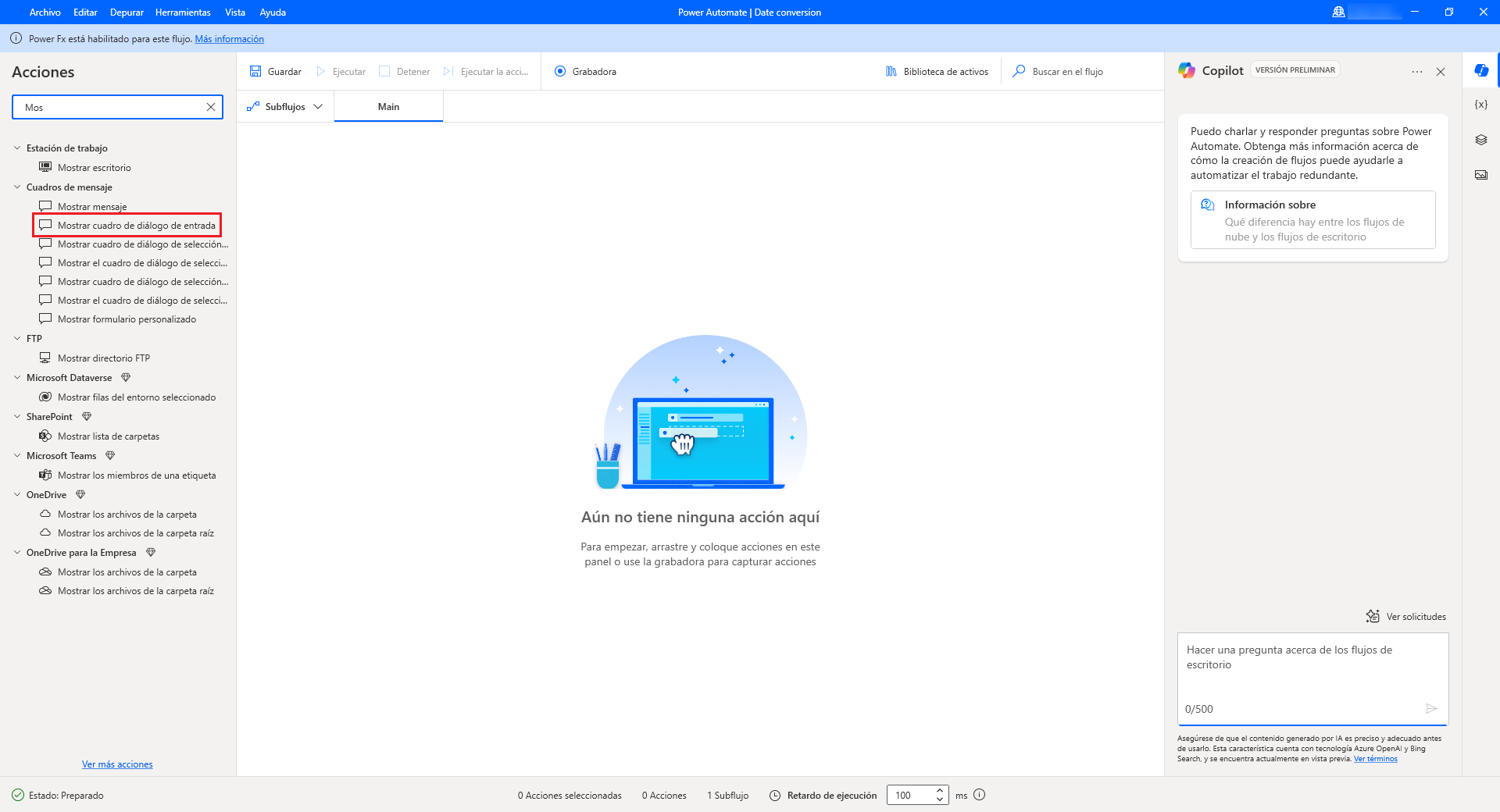
Task: Click the SharePoint premium diamond icon
Action: [87, 417]
